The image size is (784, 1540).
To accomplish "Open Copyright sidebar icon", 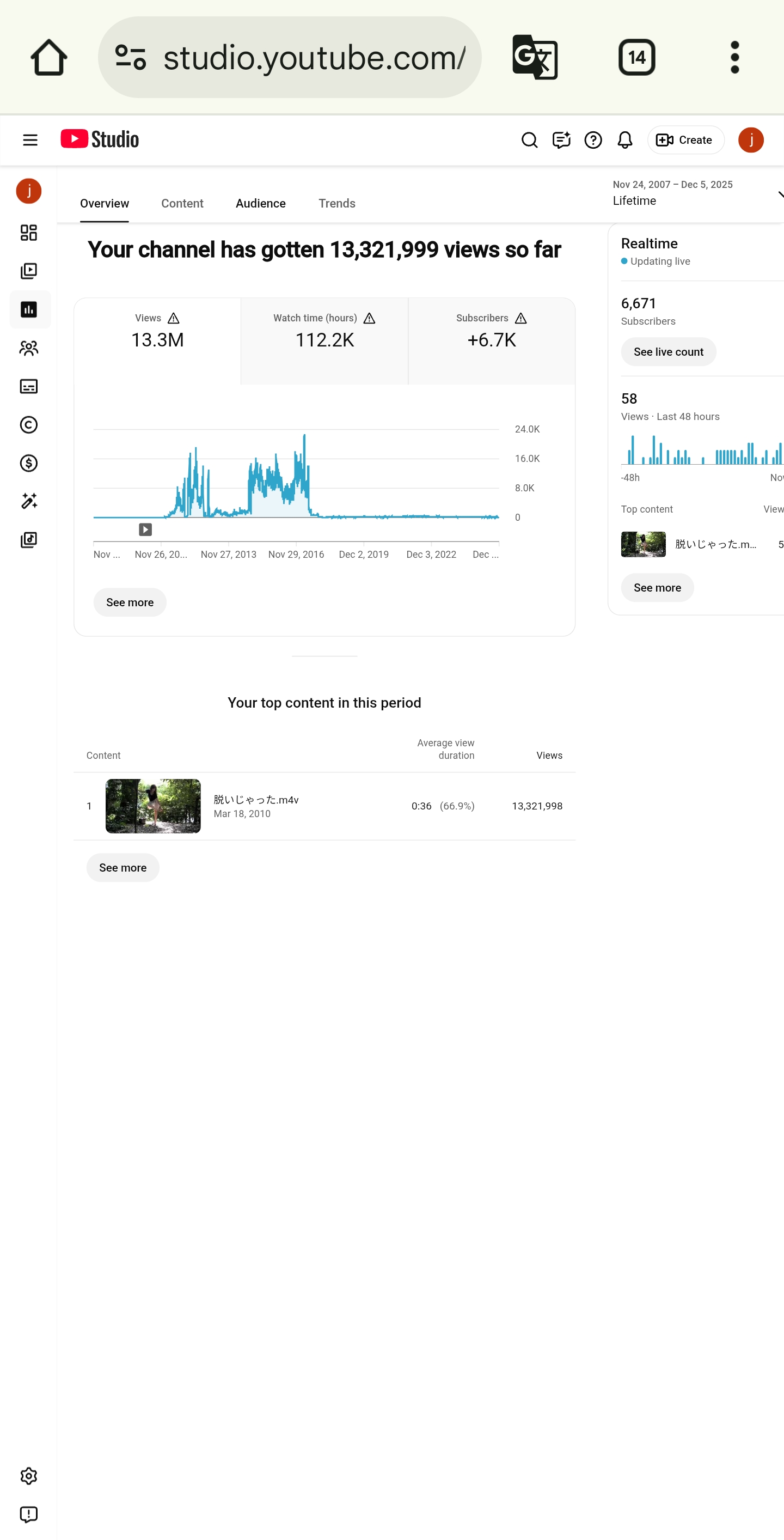I will (29, 424).
